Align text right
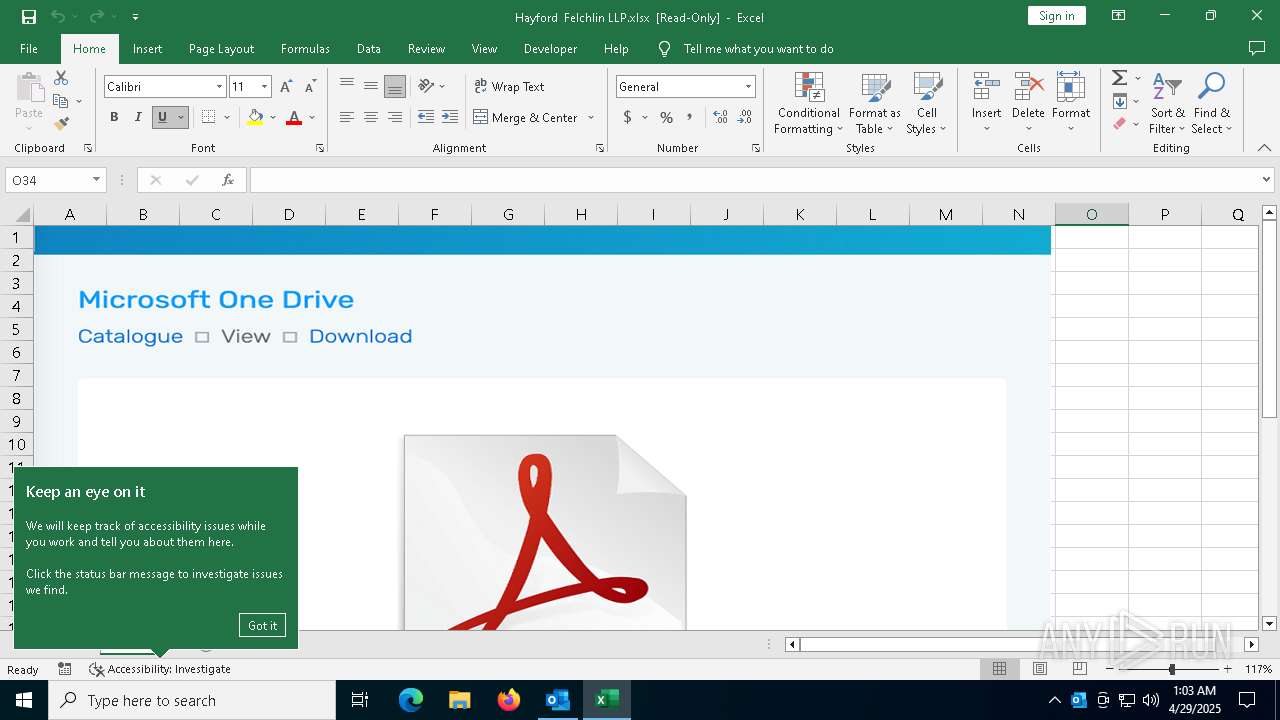The width and height of the screenshot is (1280, 720). [395, 117]
